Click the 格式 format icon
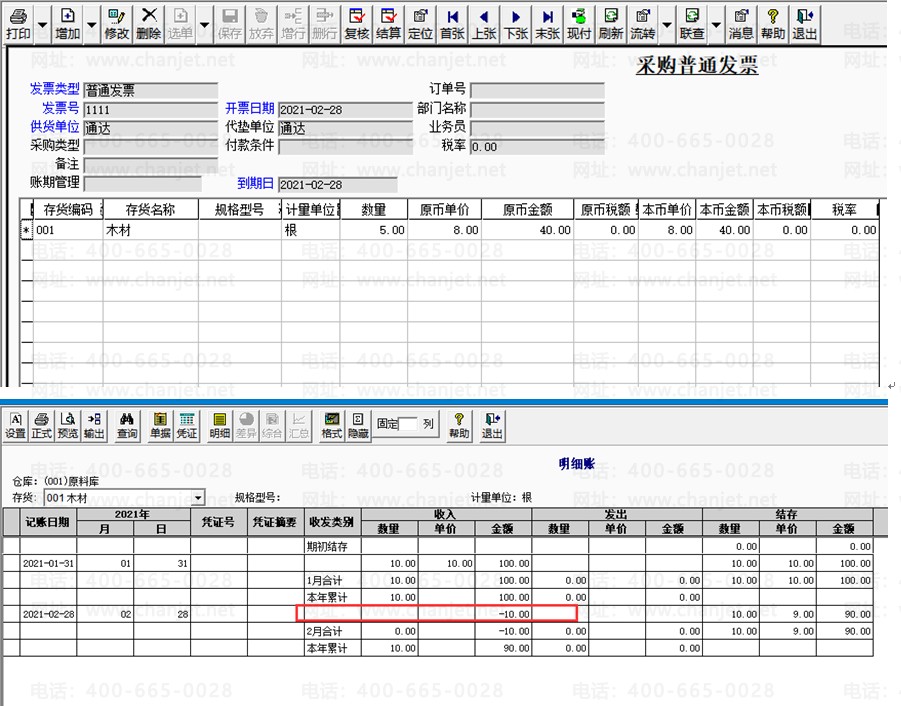901x706 pixels. (332, 426)
